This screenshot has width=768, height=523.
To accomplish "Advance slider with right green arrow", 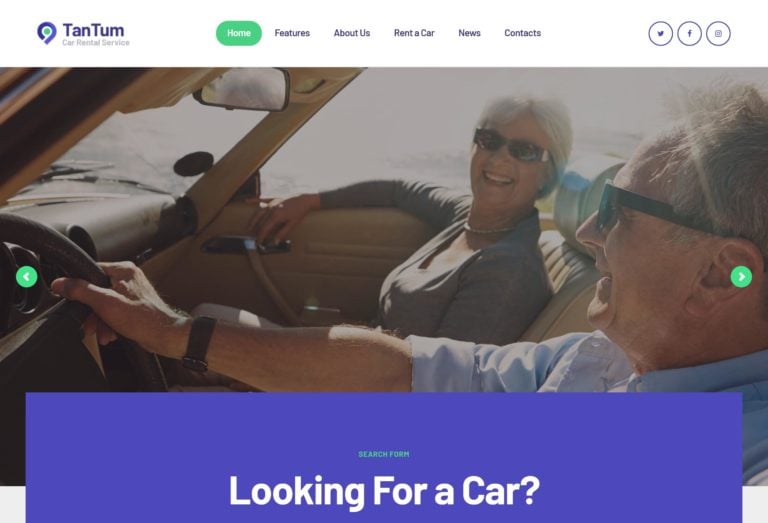I will click(741, 277).
